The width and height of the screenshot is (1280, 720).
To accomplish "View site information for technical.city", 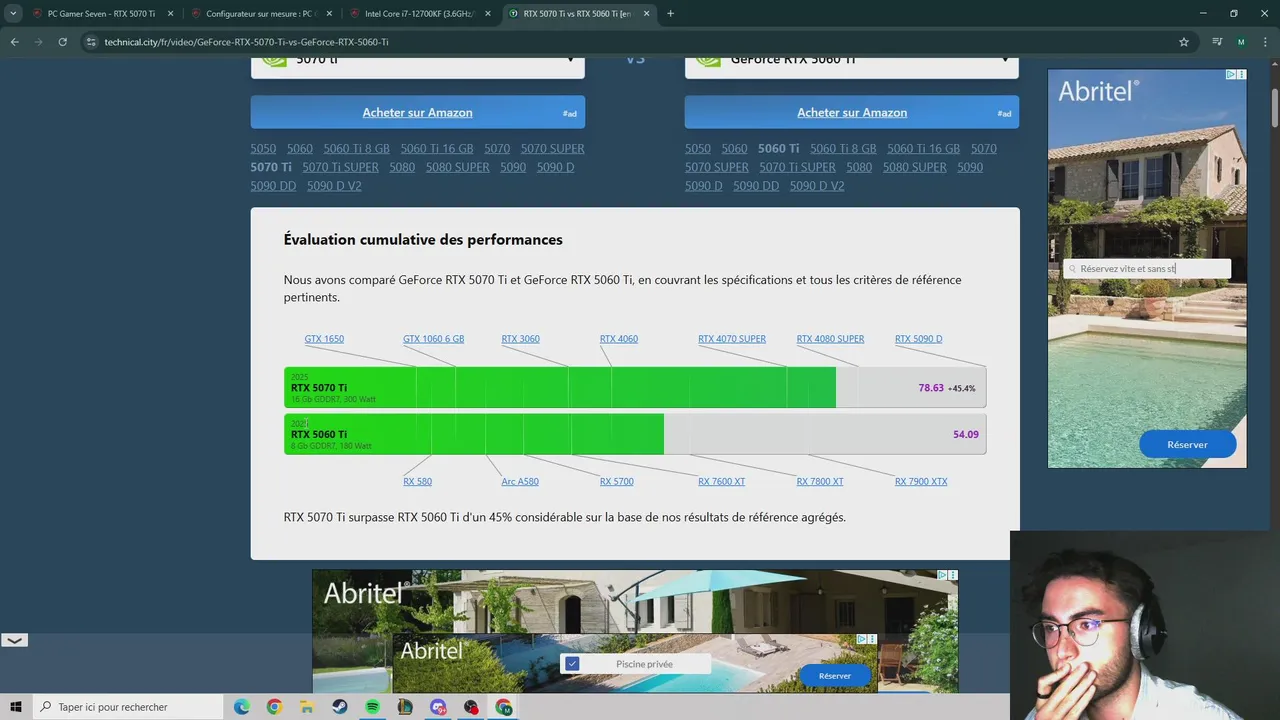I will 91,42.
